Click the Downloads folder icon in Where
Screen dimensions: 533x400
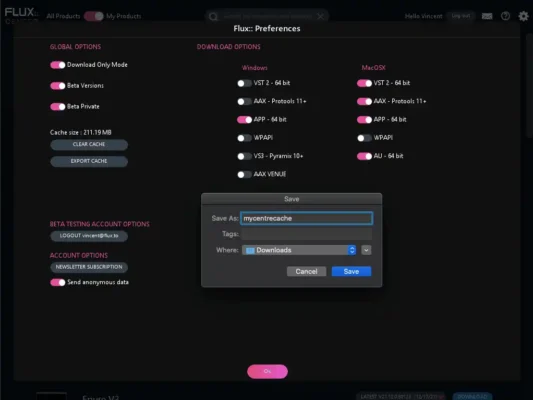250,250
